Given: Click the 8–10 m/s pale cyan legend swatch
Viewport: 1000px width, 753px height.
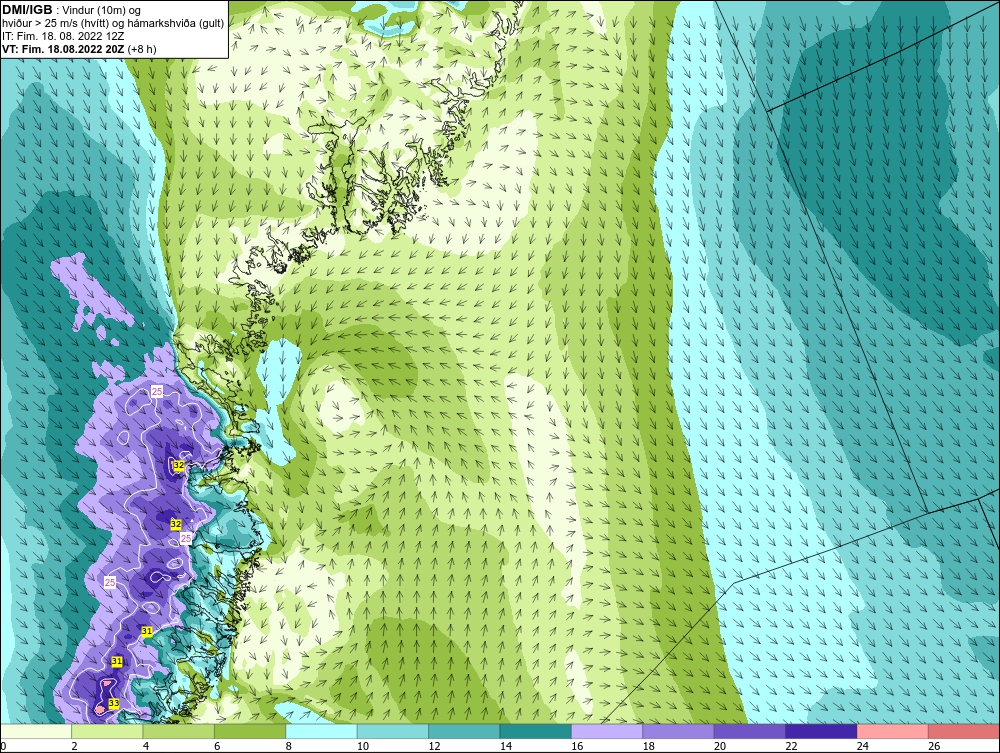Looking at the screenshot, I should coord(321,731).
